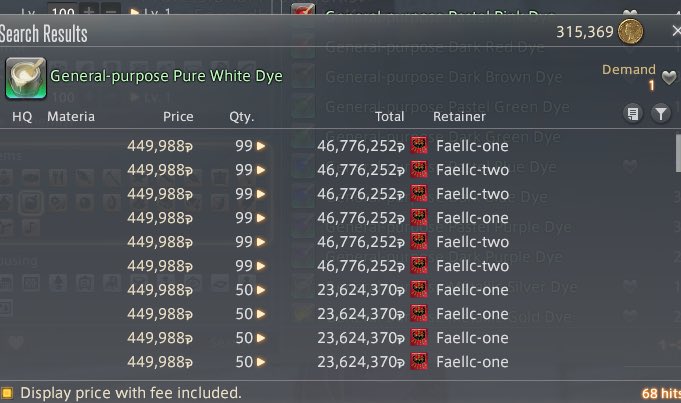This screenshot has width=681, height=403.
Task: Click the General-purpose Pure White Dye item icon
Action: point(26,78)
